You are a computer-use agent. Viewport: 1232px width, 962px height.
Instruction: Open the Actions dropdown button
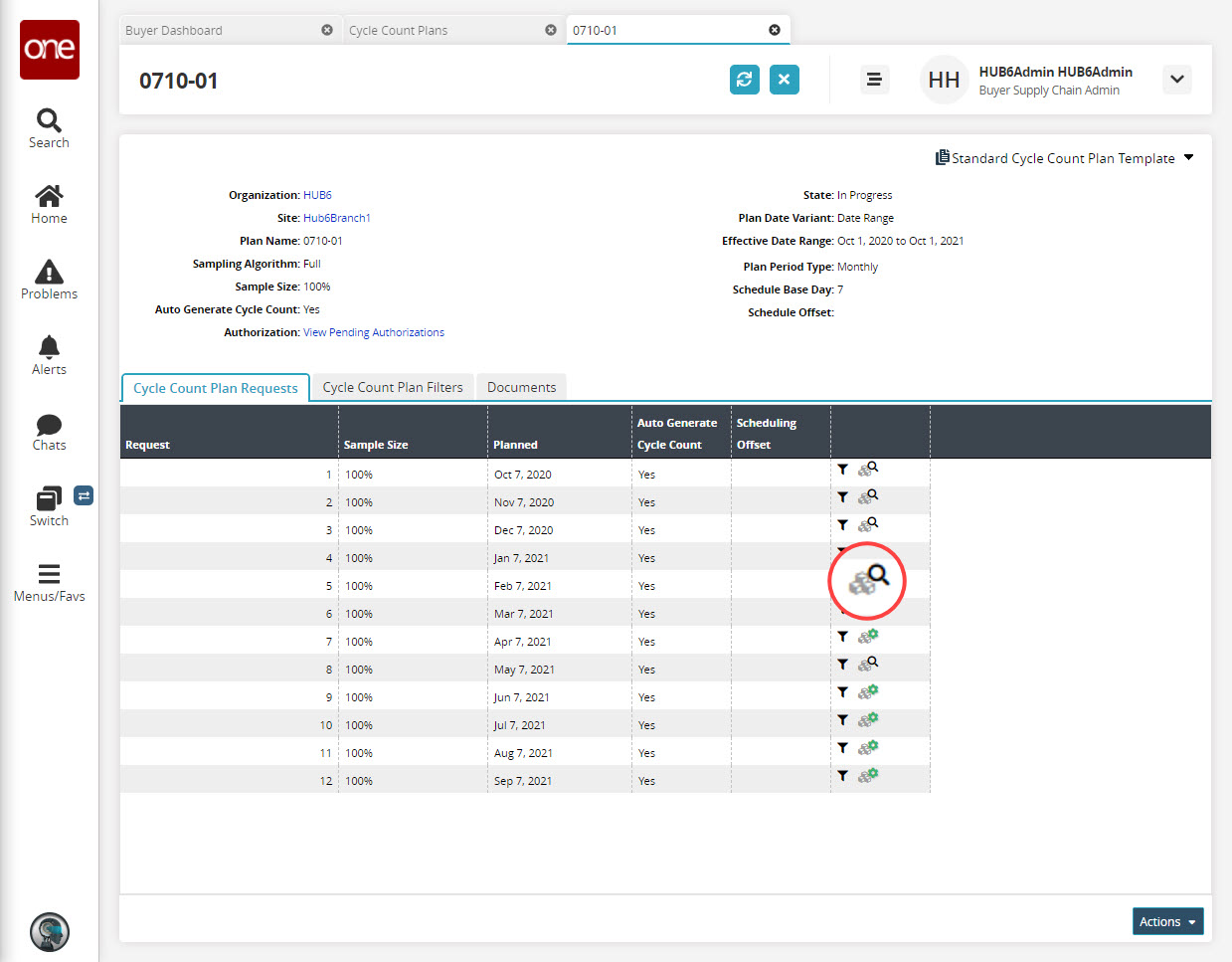(x=1167, y=921)
